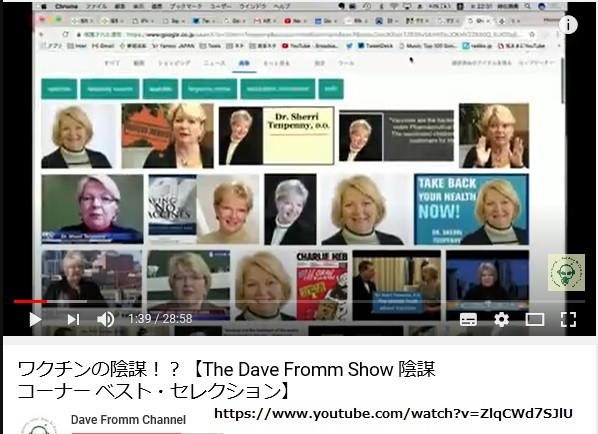Open the Dr. Sherri Tenpenny D.O. image result

click(x=276, y=136)
